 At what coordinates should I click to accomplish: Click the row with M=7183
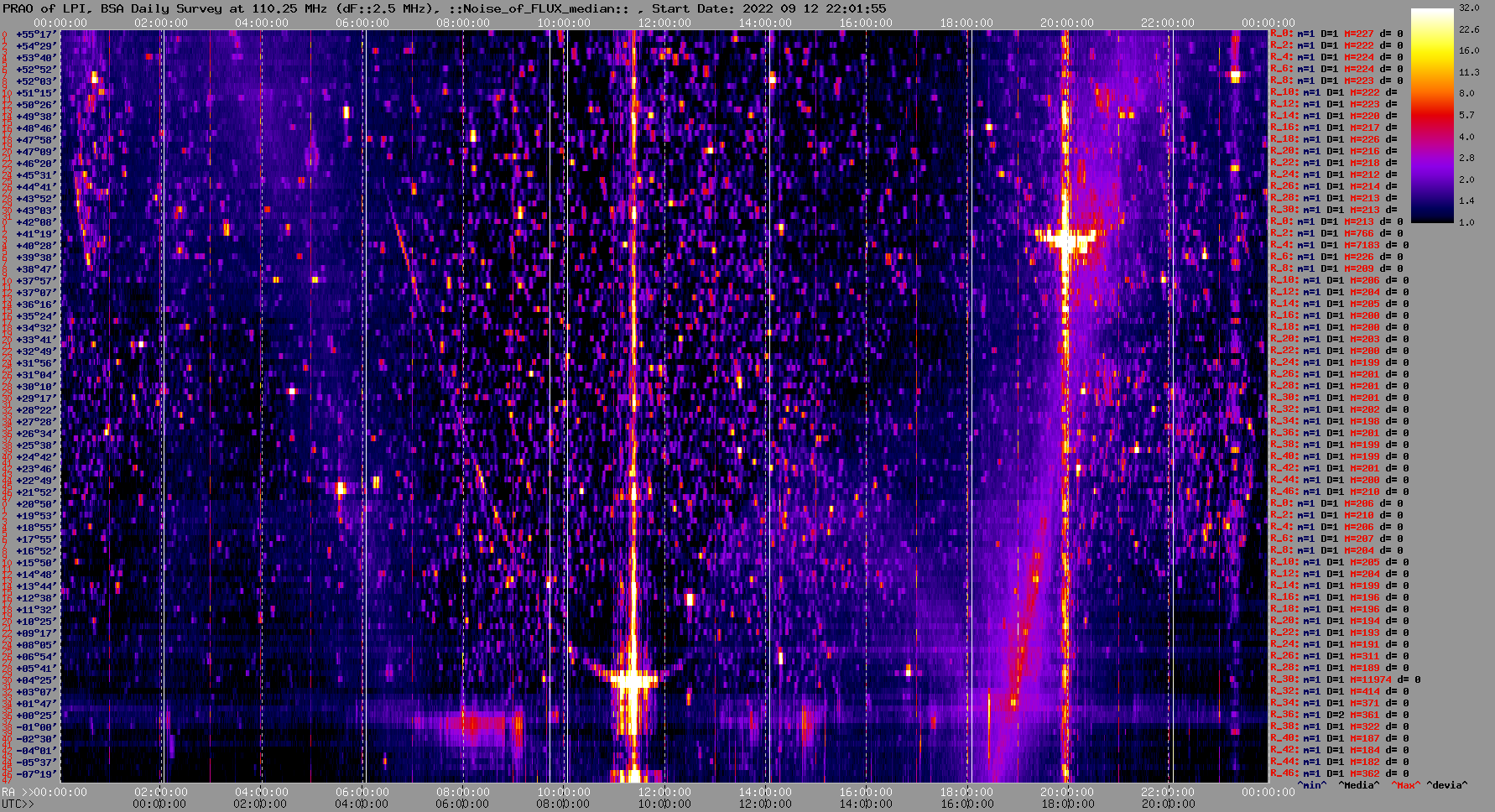coord(1340,245)
